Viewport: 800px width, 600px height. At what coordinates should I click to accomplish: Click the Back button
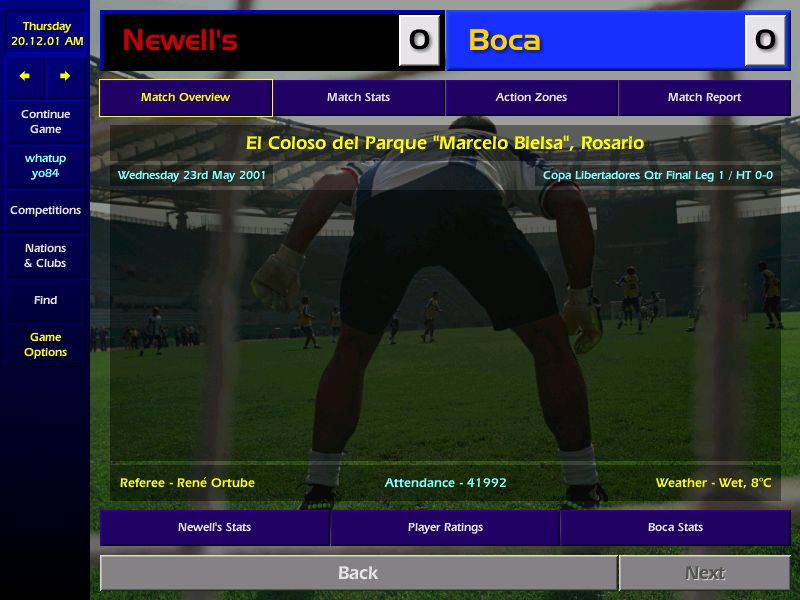[x=359, y=573]
